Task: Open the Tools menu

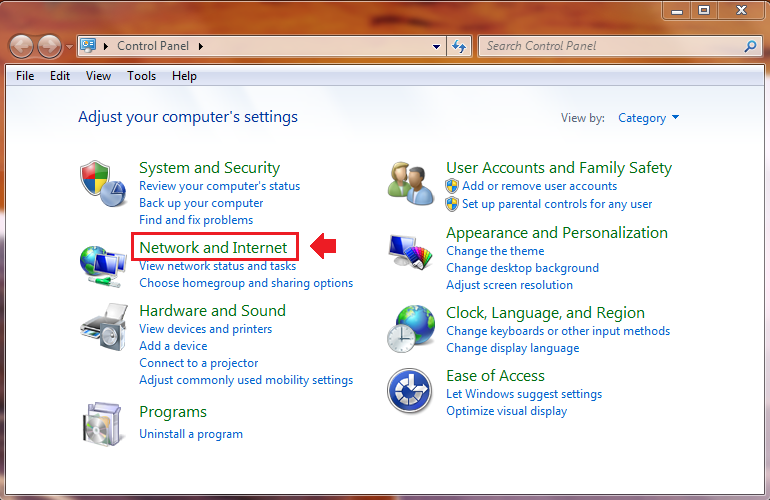Action: pyautogui.click(x=141, y=76)
